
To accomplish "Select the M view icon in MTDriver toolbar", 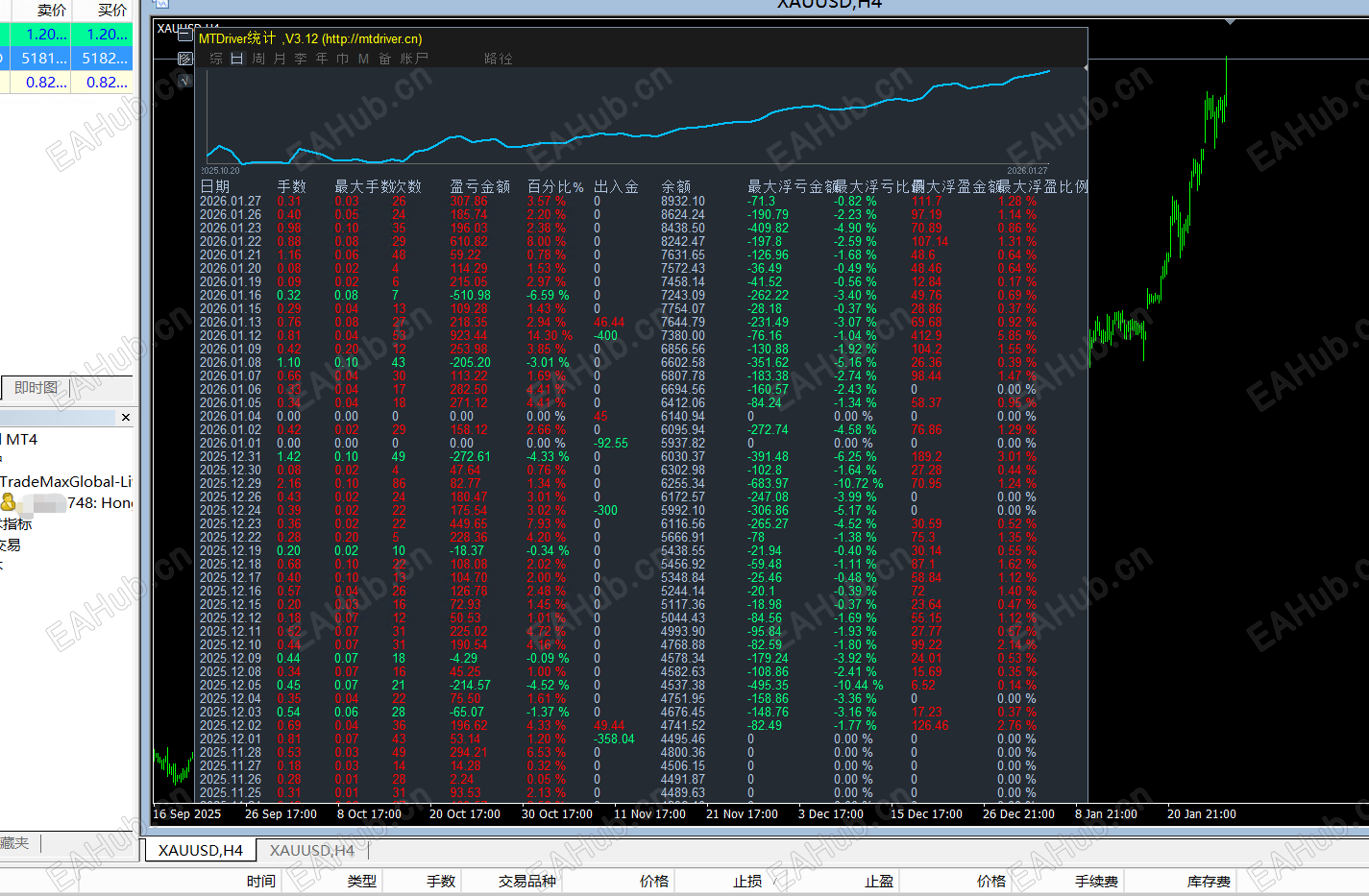I will [x=363, y=58].
